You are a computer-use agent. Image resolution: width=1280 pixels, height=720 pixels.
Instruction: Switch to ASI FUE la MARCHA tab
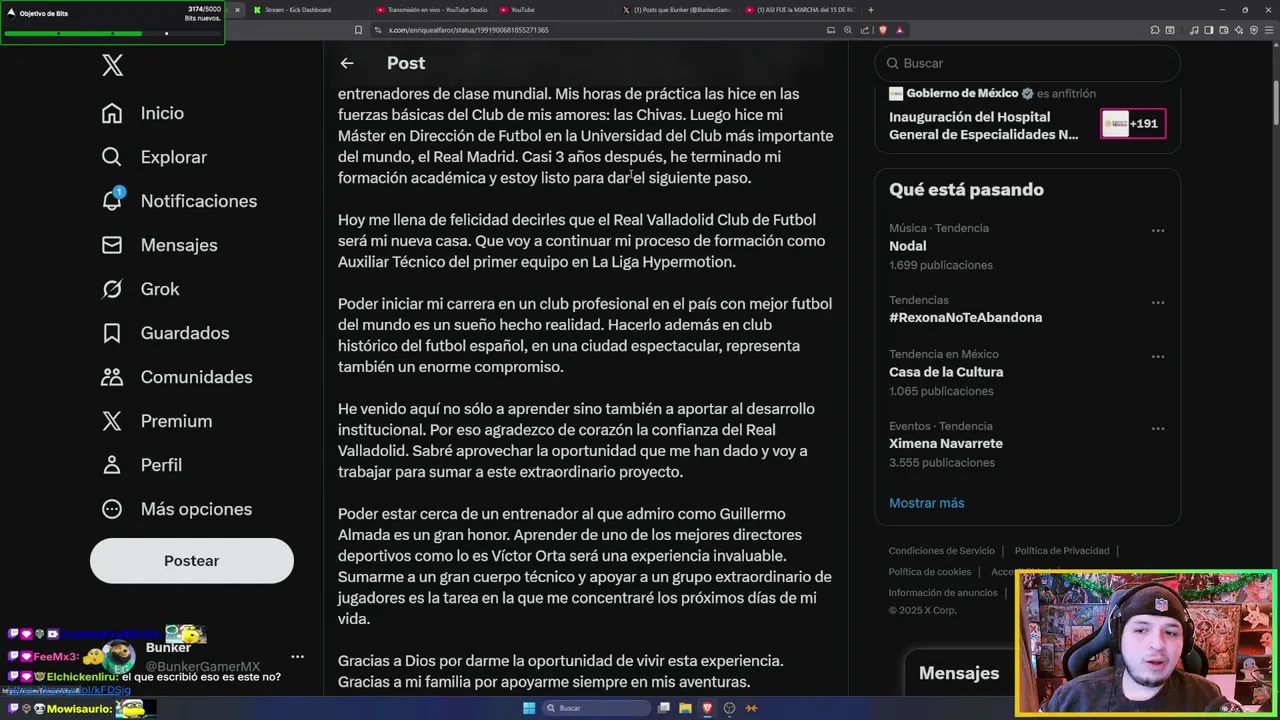pos(800,10)
